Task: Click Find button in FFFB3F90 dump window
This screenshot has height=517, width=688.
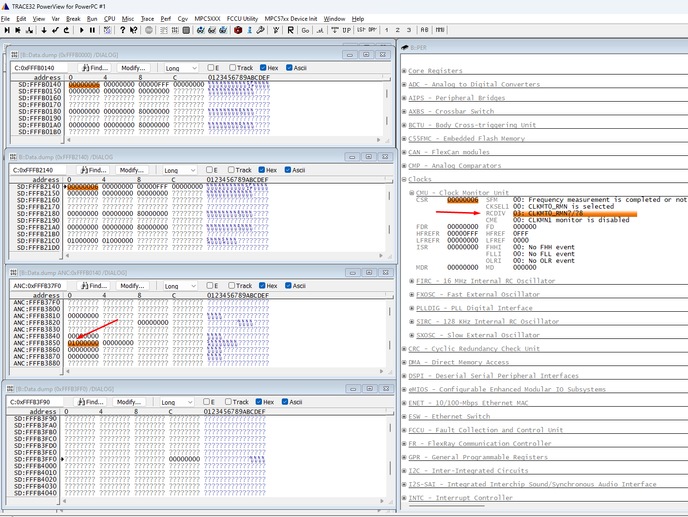Action: coord(90,402)
